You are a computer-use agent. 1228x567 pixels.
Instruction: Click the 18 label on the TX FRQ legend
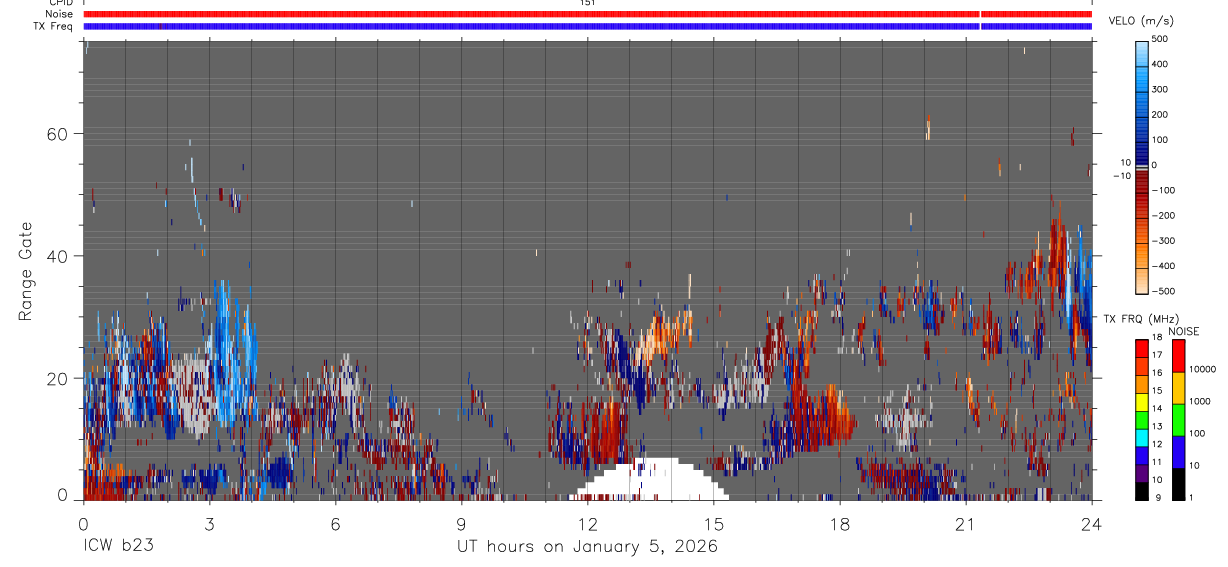[1156, 338]
